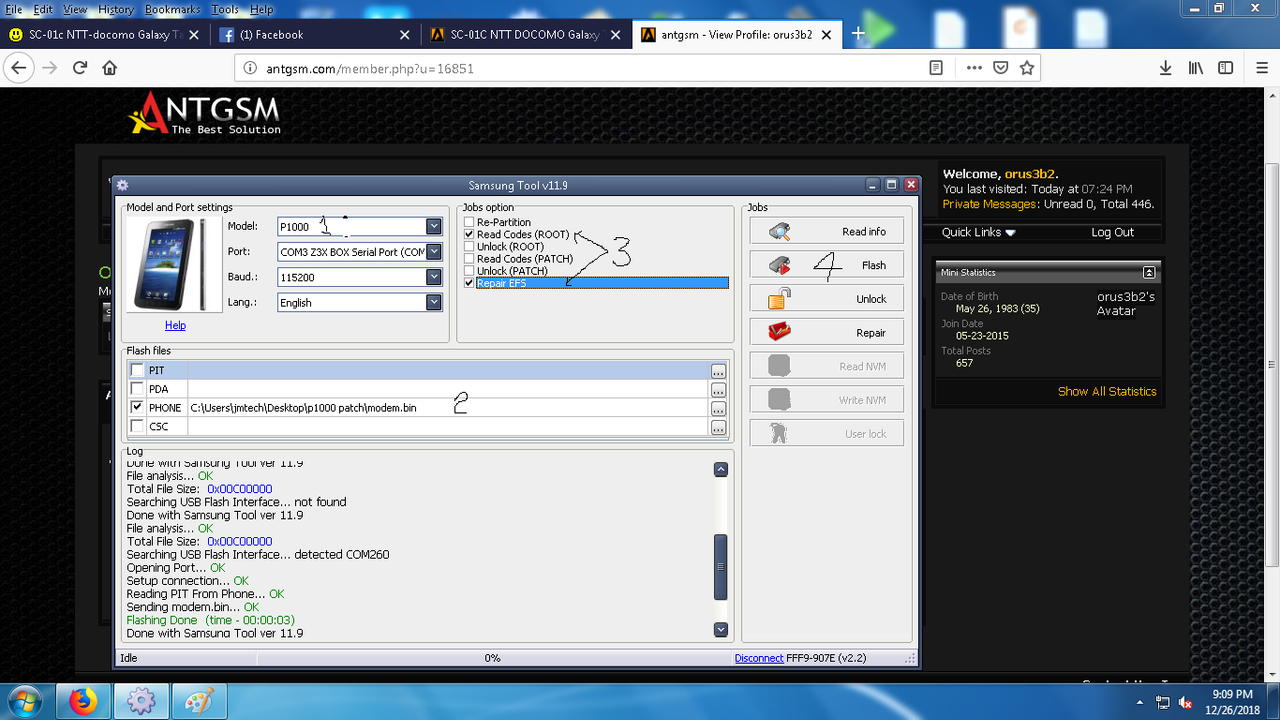Click the Repair button

point(827,332)
